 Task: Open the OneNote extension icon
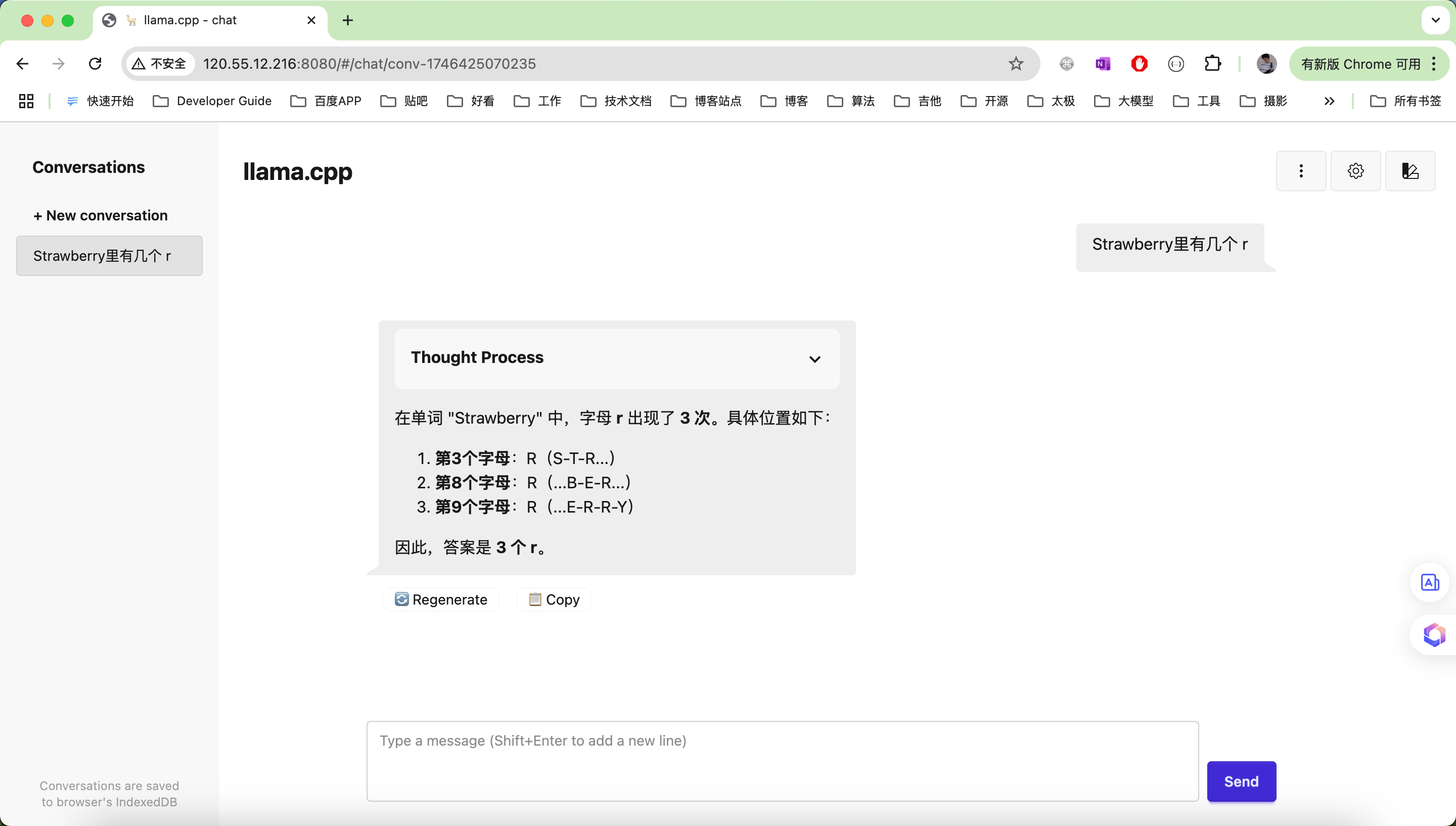coord(1103,64)
